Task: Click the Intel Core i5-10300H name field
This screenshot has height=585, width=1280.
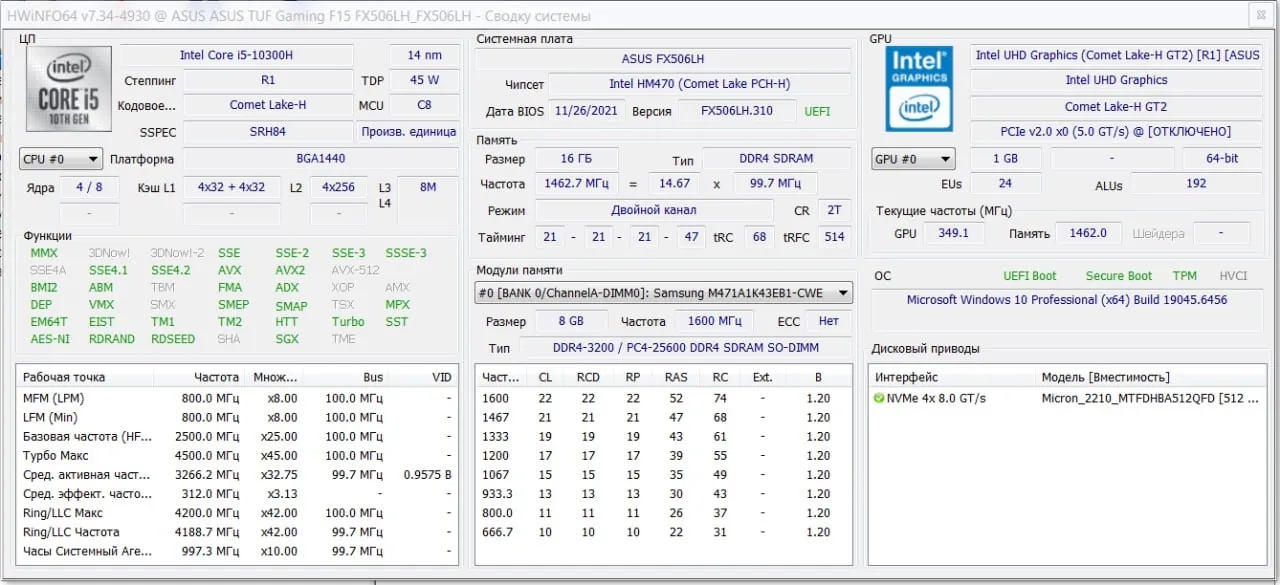Action: [237, 55]
